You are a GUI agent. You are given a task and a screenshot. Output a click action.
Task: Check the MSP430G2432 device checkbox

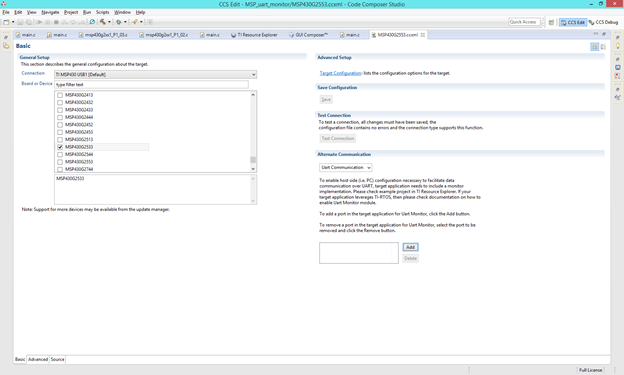coord(60,103)
